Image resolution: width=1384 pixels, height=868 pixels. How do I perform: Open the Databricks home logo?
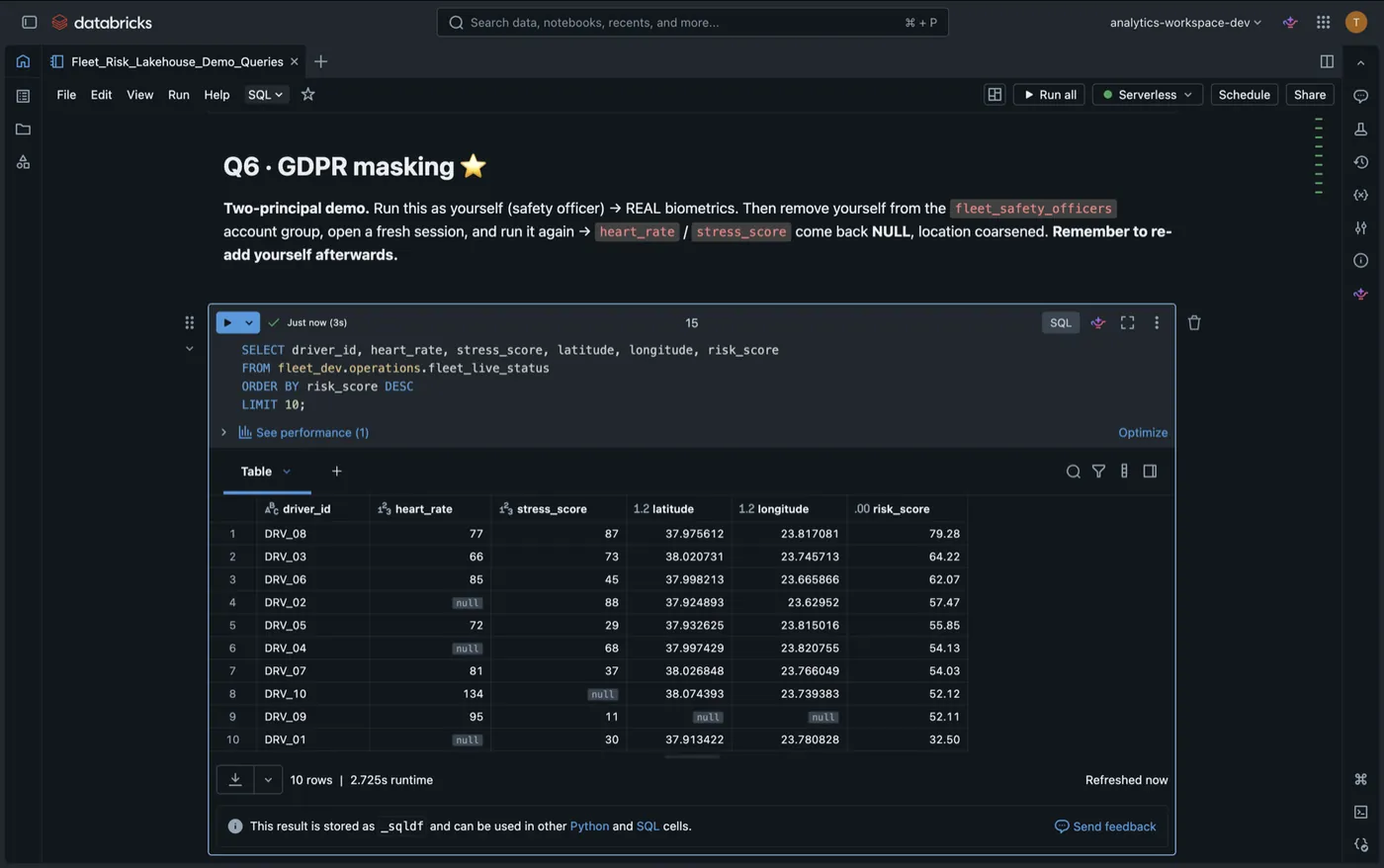102,22
